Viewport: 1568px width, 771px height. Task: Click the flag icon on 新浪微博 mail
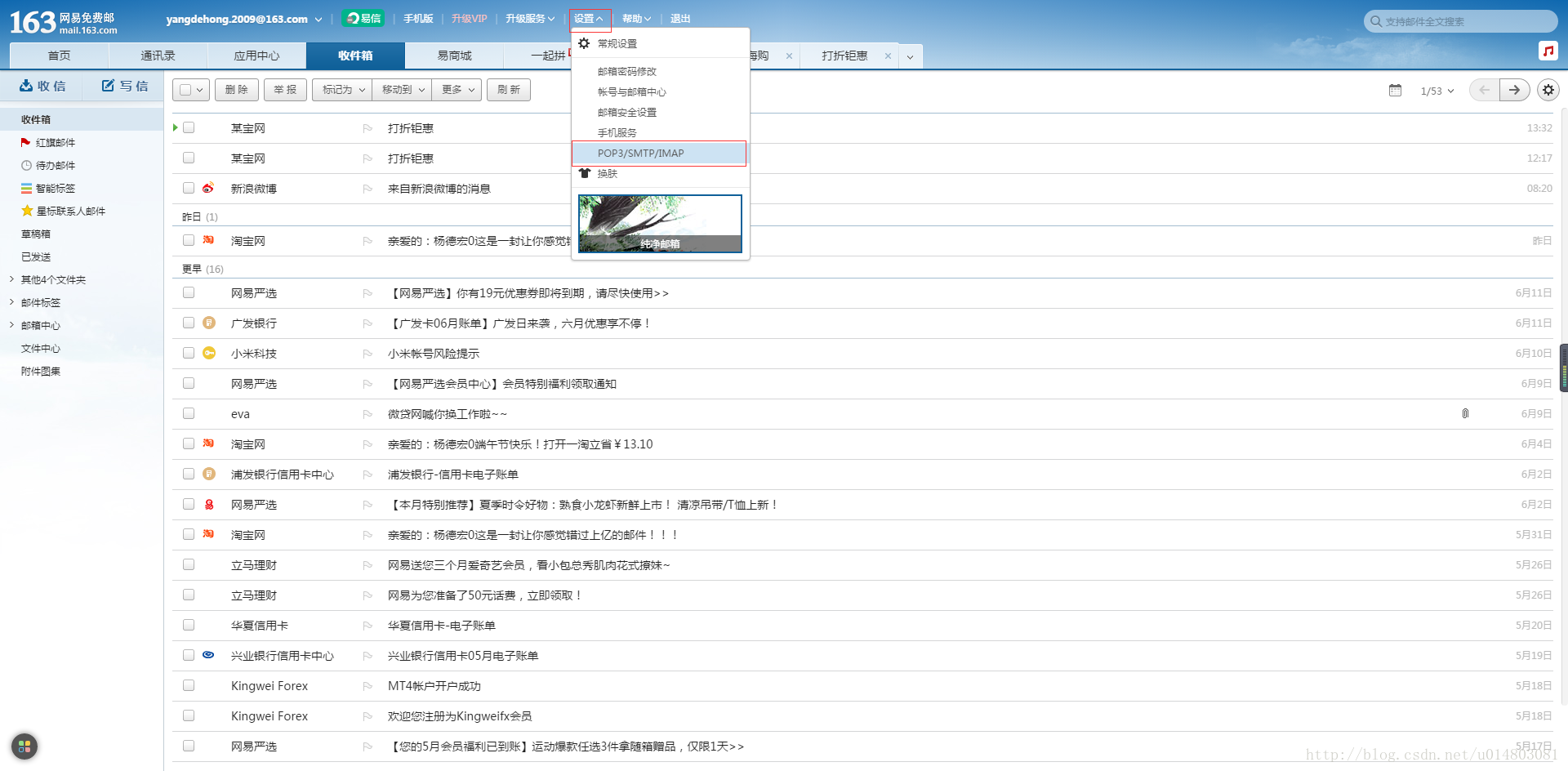click(367, 189)
